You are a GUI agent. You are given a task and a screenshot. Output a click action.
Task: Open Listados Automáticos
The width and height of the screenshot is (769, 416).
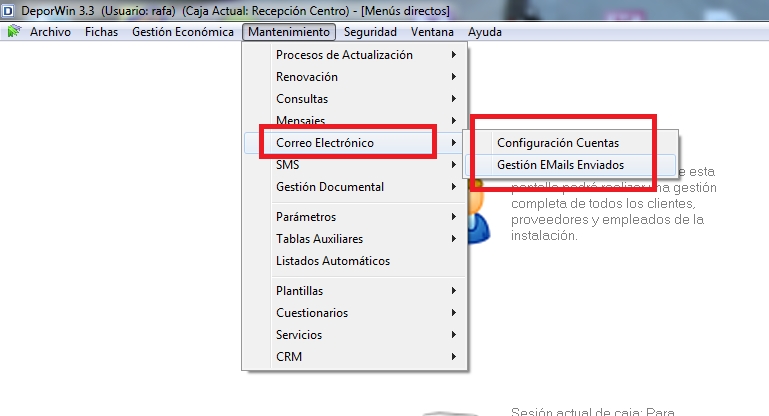pyautogui.click(x=354, y=261)
